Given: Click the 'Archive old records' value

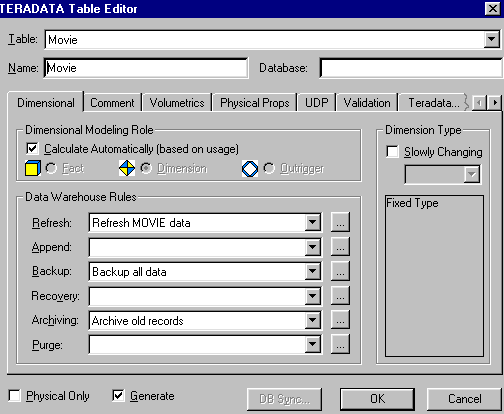Looking at the screenshot, I should click(x=138, y=321).
